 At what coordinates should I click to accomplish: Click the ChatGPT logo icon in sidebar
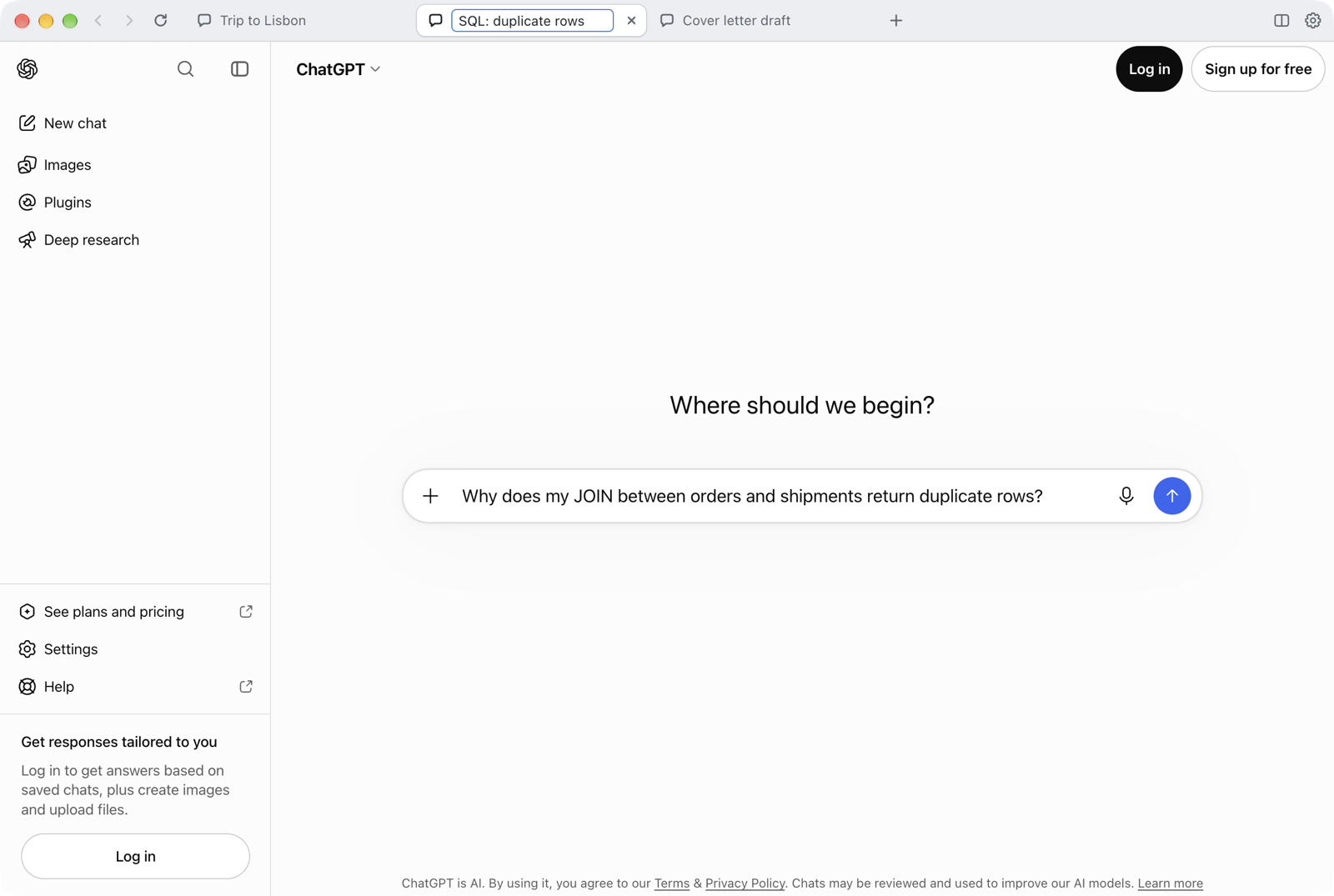(x=28, y=69)
